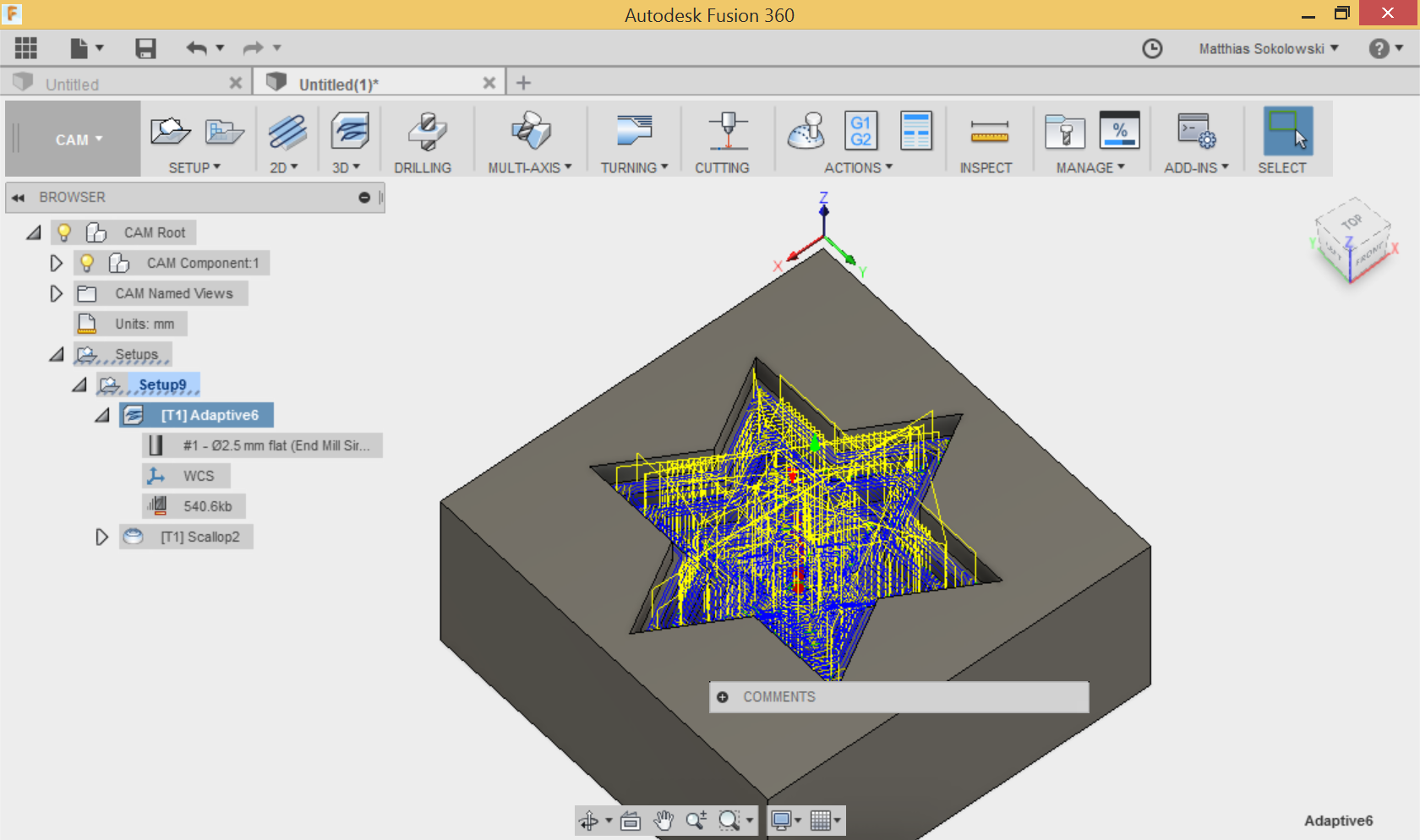
Task: Click the Look At icon
Action: (x=631, y=821)
